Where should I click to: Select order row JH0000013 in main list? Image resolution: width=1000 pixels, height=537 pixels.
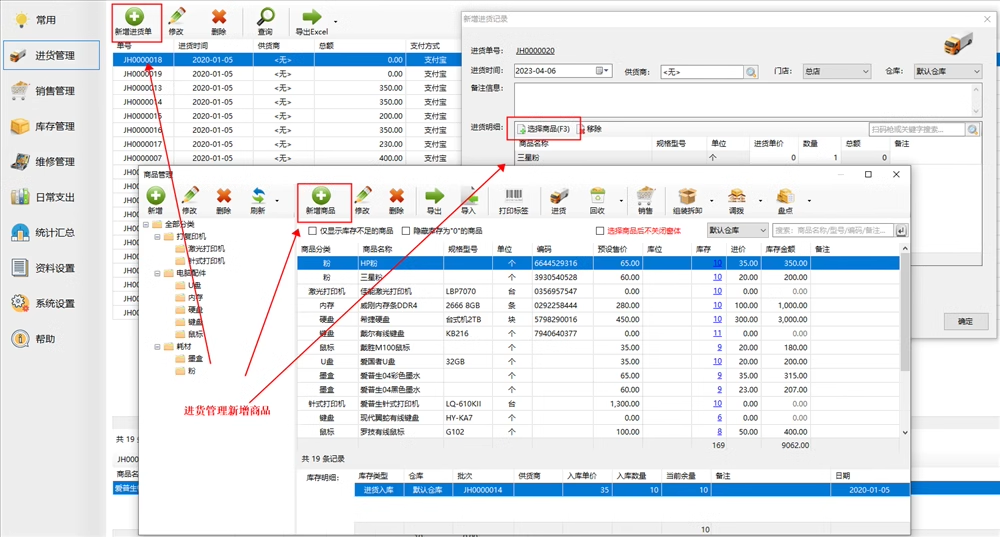point(286,88)
